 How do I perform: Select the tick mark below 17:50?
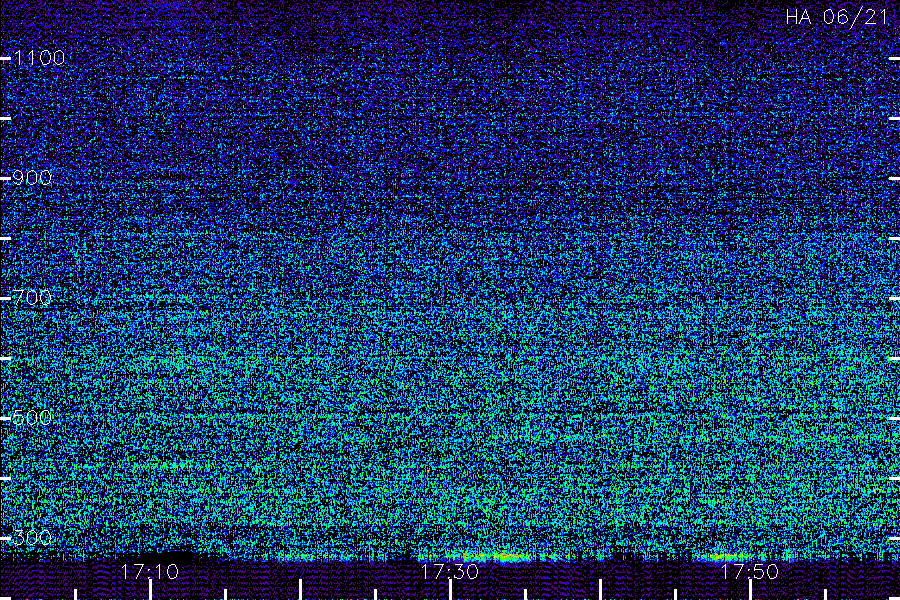(x=750, y=590)
